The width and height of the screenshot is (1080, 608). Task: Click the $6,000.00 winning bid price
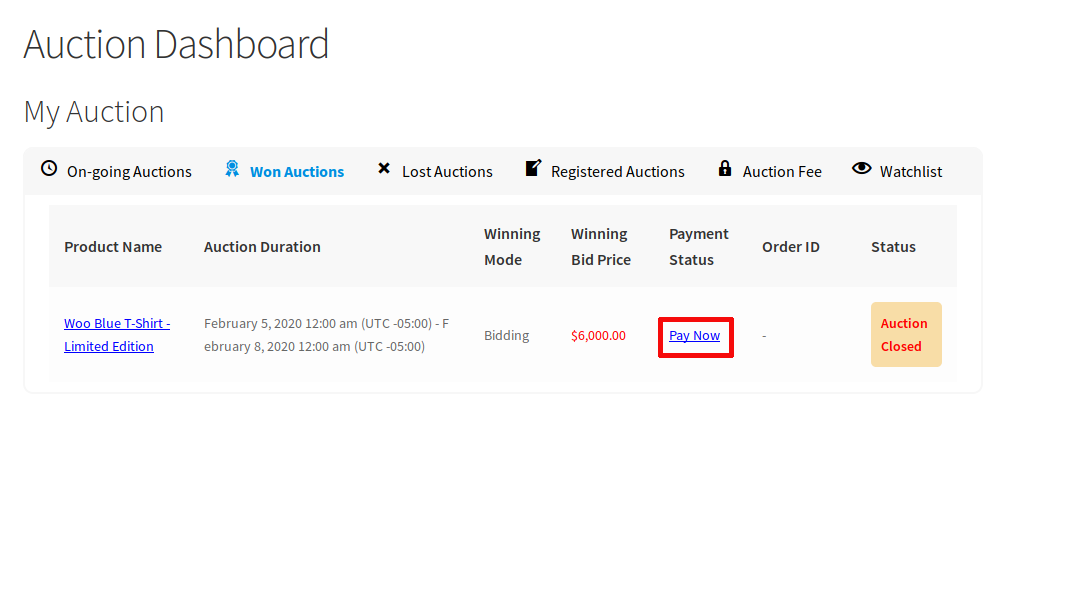pos(598,336)
